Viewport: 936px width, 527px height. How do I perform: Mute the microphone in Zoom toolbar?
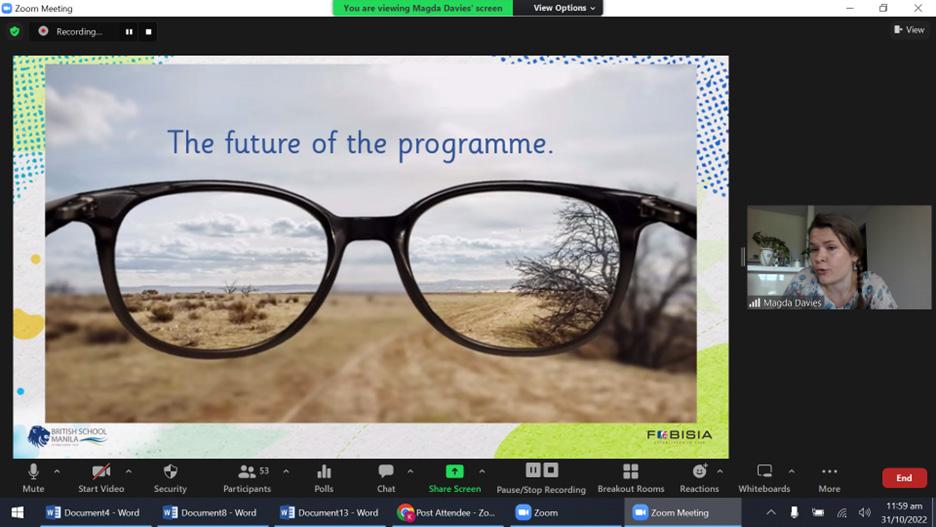click(x=33, y=478)
